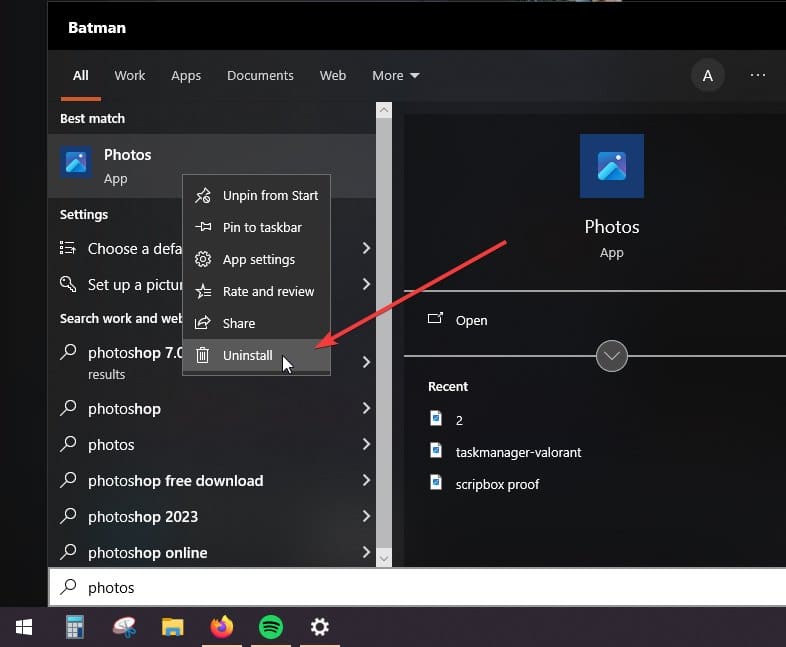Click the App settings gear icon
Screen dimensions: 786x647
(x=203, y=259)
